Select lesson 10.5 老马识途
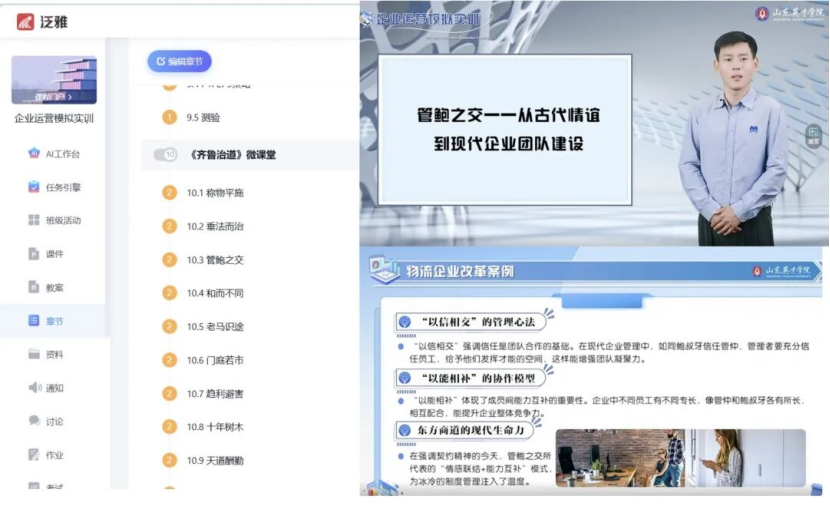830x507 pixels. click(214, 327)
